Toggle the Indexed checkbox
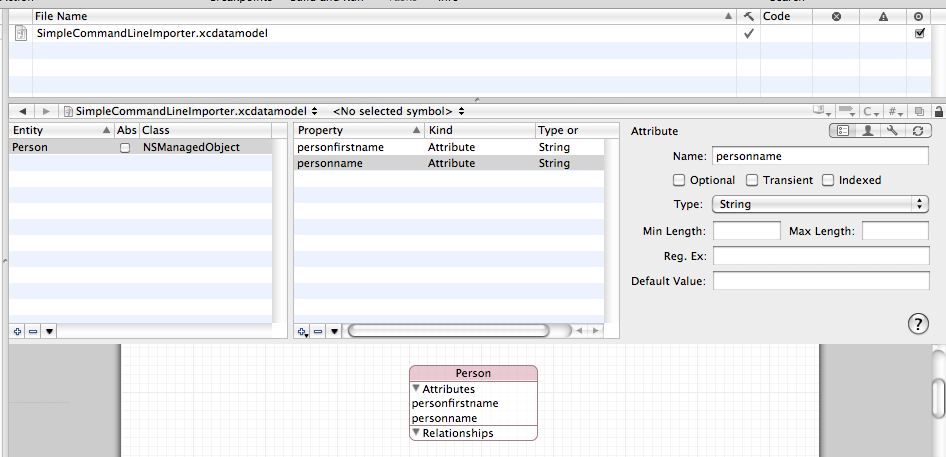 tap(828, 181)
